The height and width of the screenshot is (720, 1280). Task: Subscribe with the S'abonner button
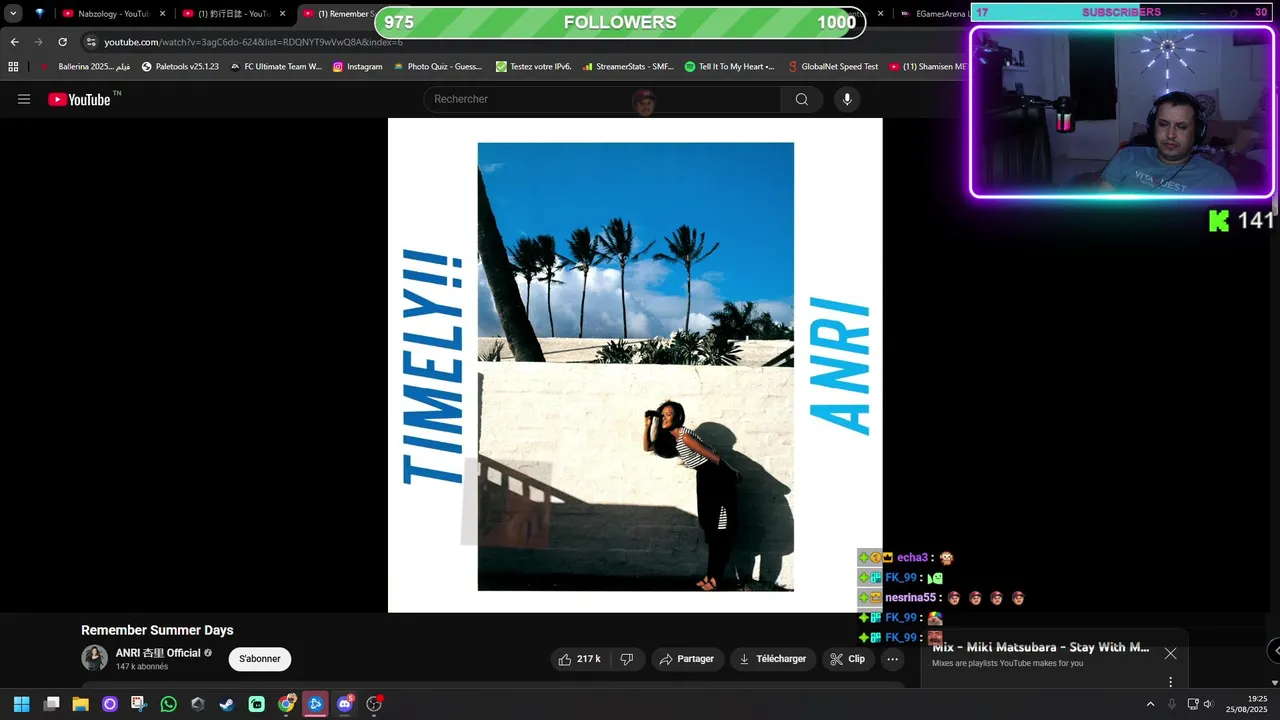coord(260,659)
